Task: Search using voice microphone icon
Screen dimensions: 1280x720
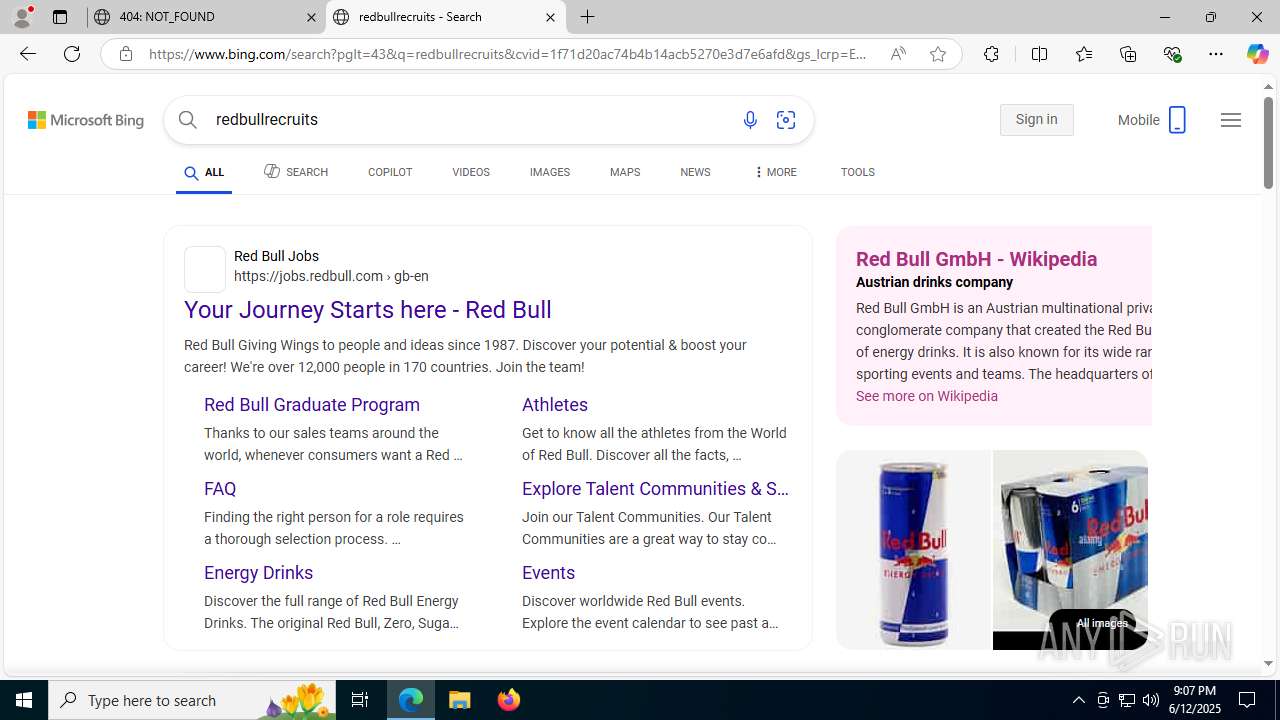Action: coord(750,120)
